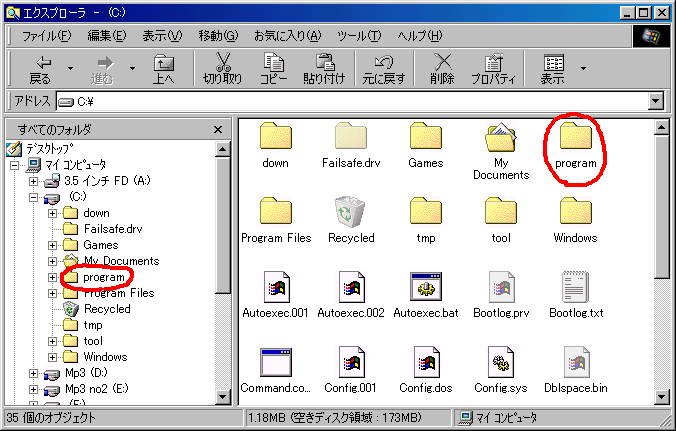
Task: Expand the tool folder in tree
Action: coord(52,341)
